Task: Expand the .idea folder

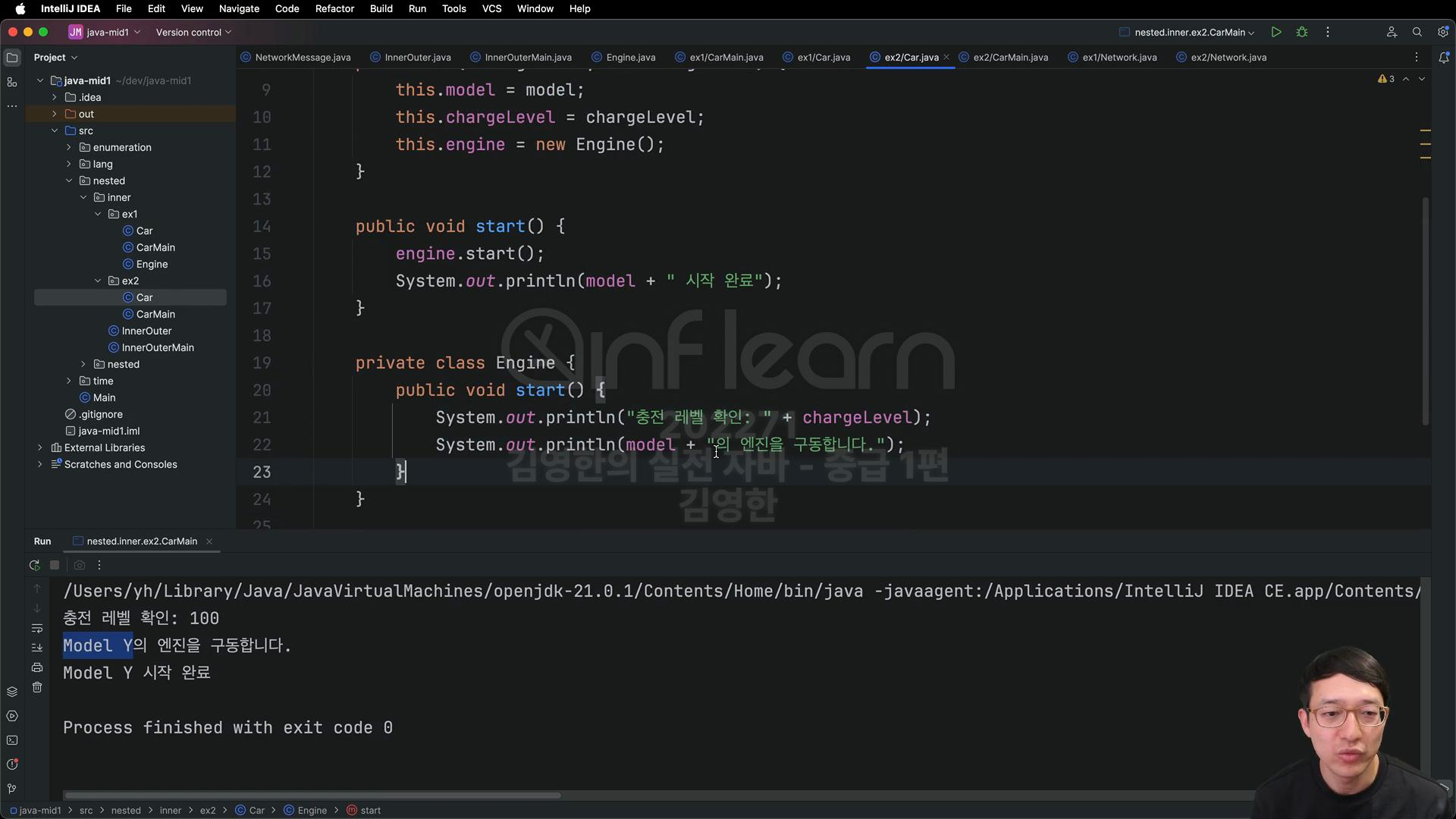Action: (55, 97)
